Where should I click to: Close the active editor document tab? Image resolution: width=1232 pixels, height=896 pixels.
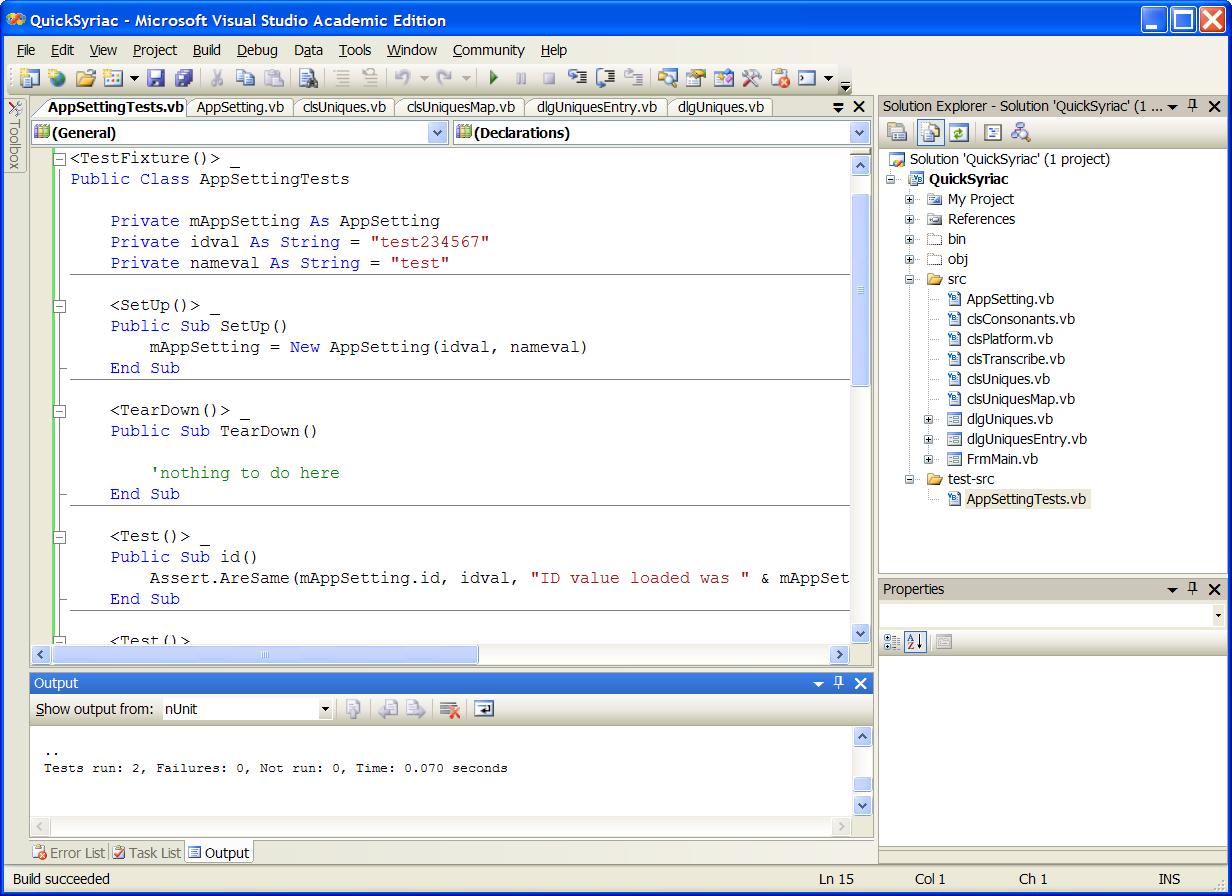click(859, 107)
